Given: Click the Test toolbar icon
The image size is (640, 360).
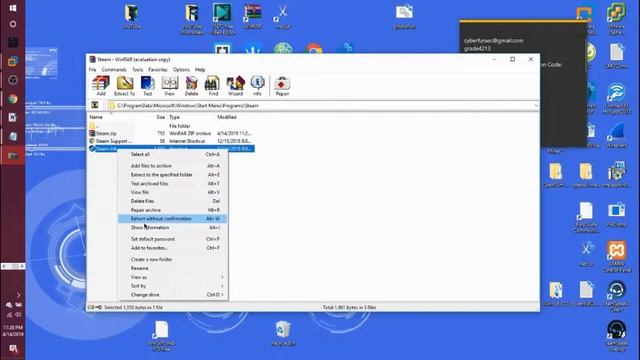Looking at the screenshot, I should 147,86.
